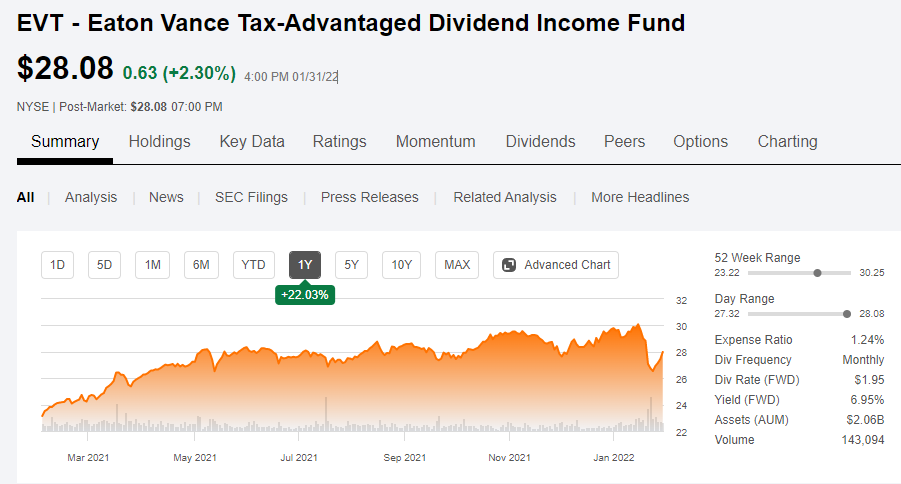
Task: Show News headlines
Action: (166, 197)
